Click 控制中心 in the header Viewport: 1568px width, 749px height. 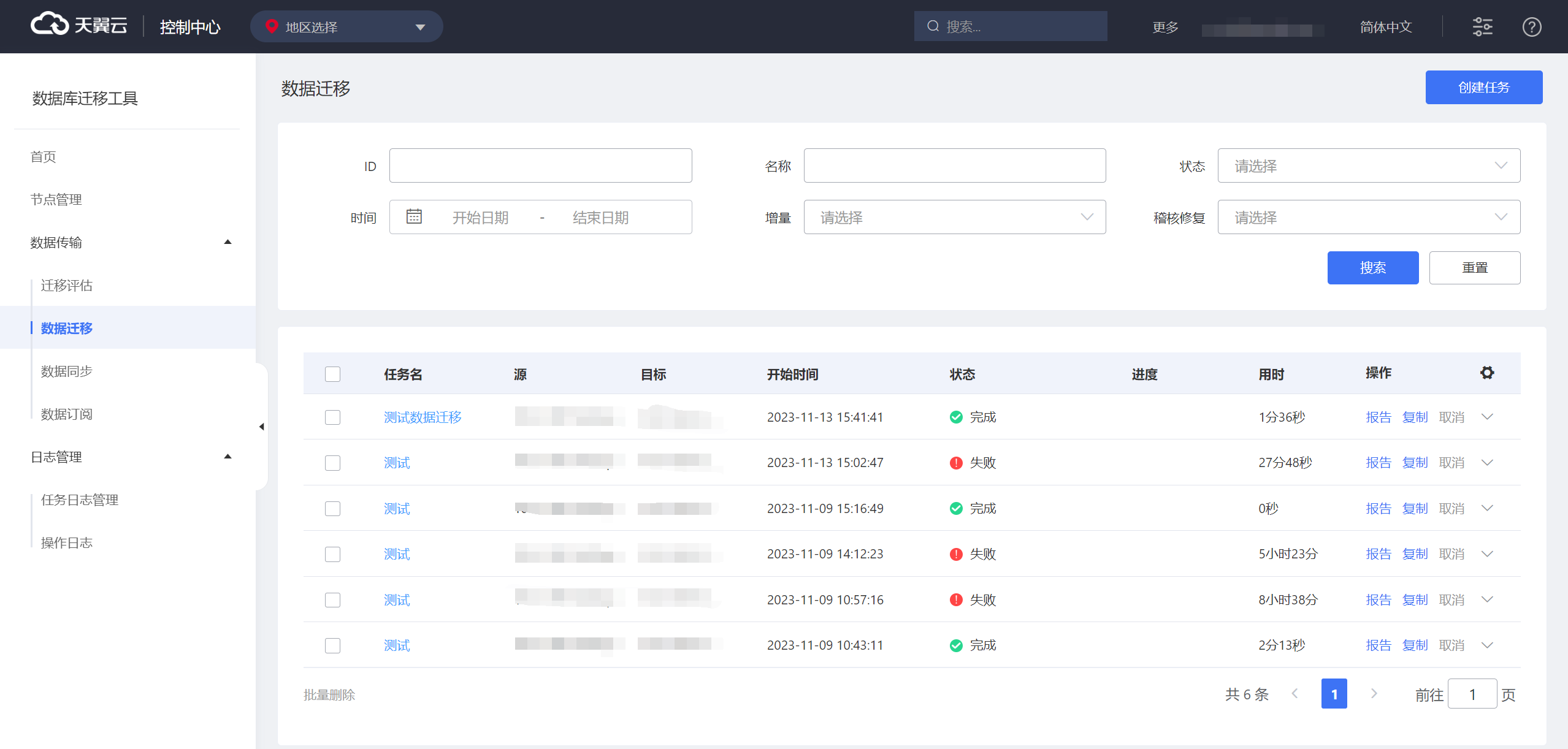coord(189,27)
